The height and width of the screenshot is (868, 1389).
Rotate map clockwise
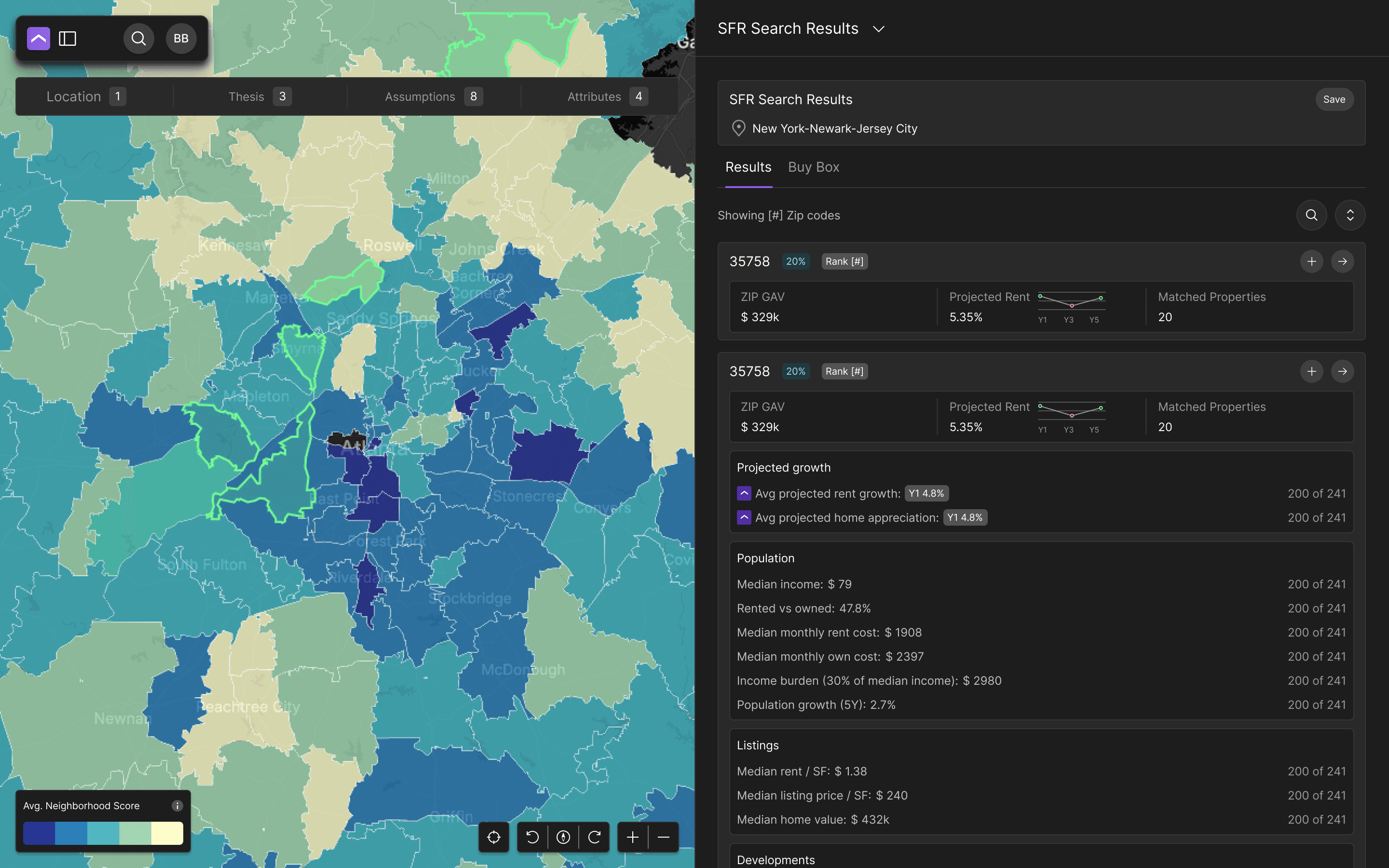[x=594, y=837]
